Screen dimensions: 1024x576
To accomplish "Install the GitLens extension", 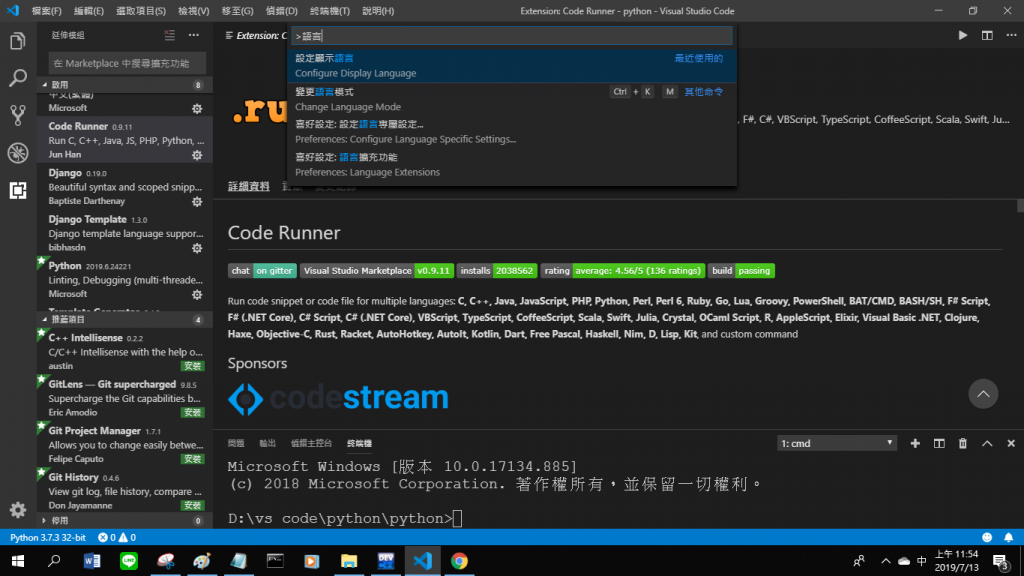I will pyautogui.click(x=193, y=413).
